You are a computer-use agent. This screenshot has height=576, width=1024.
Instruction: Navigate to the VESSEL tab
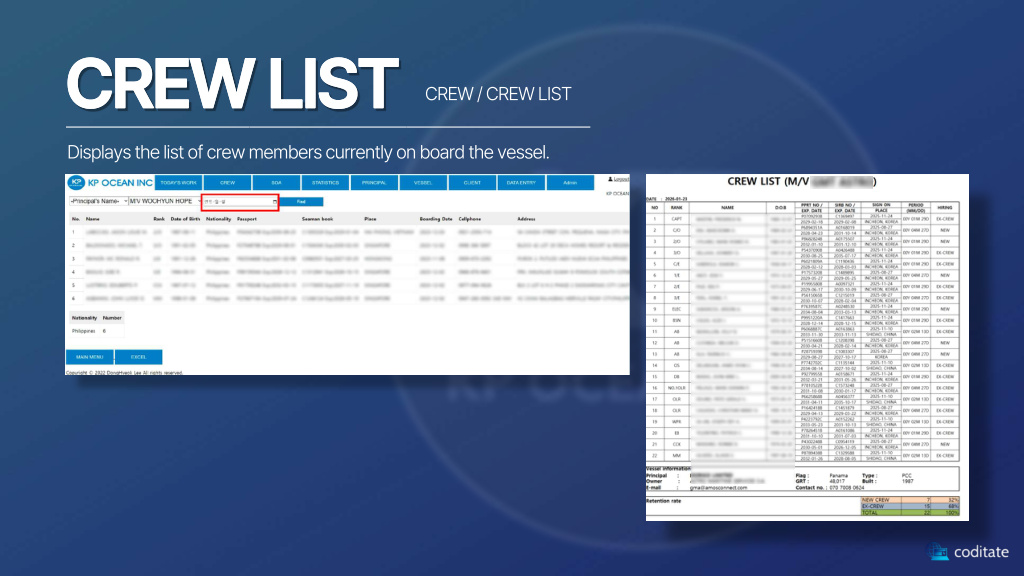coord(423,183)
